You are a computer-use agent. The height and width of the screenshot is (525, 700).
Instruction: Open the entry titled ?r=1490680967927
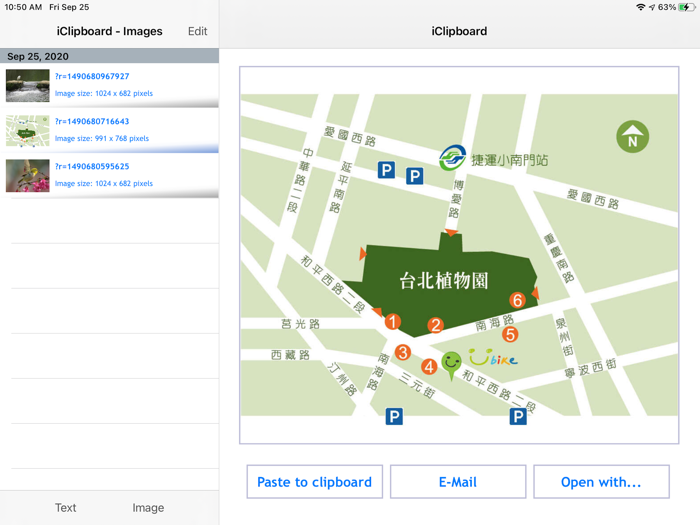(x=92, y=76)
